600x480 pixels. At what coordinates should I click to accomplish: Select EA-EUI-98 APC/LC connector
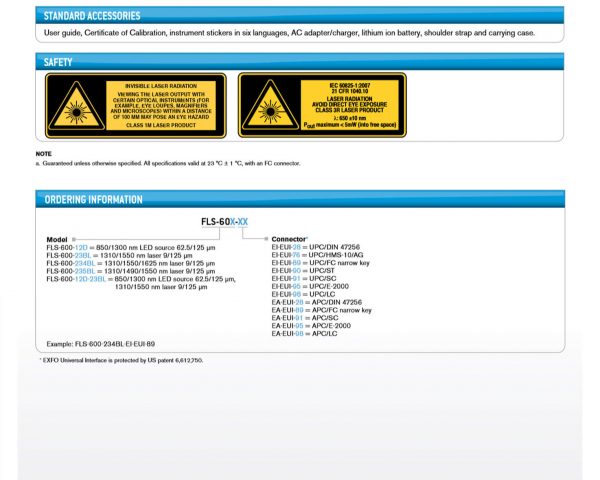tap(304, 334)
